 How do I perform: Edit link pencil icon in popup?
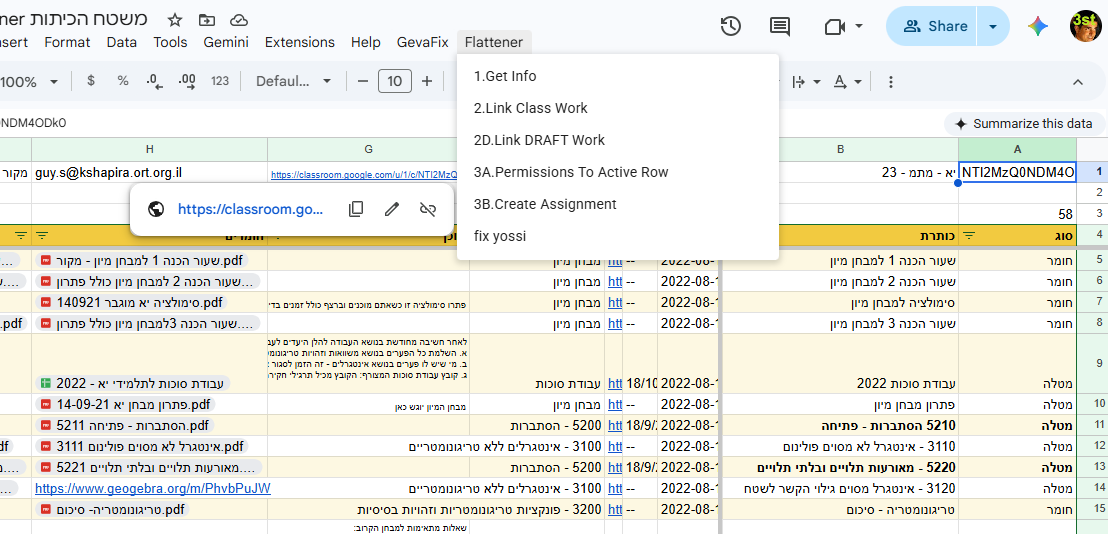coord(391,209)
